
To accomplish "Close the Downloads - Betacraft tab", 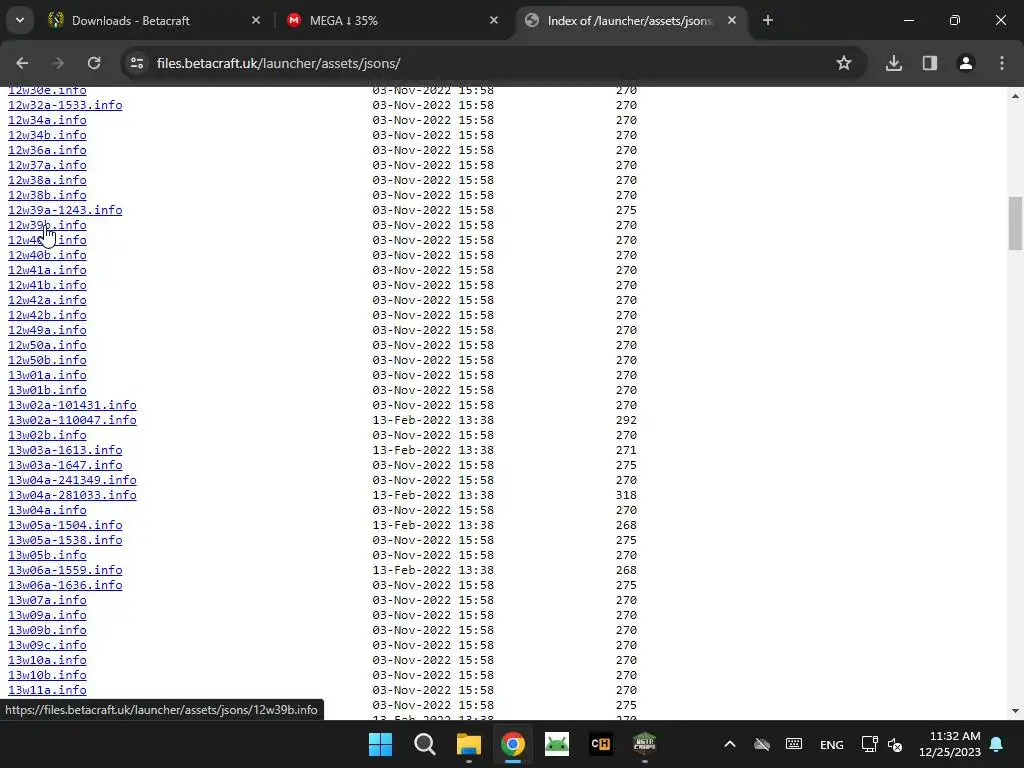I will (x=256, y=20).
